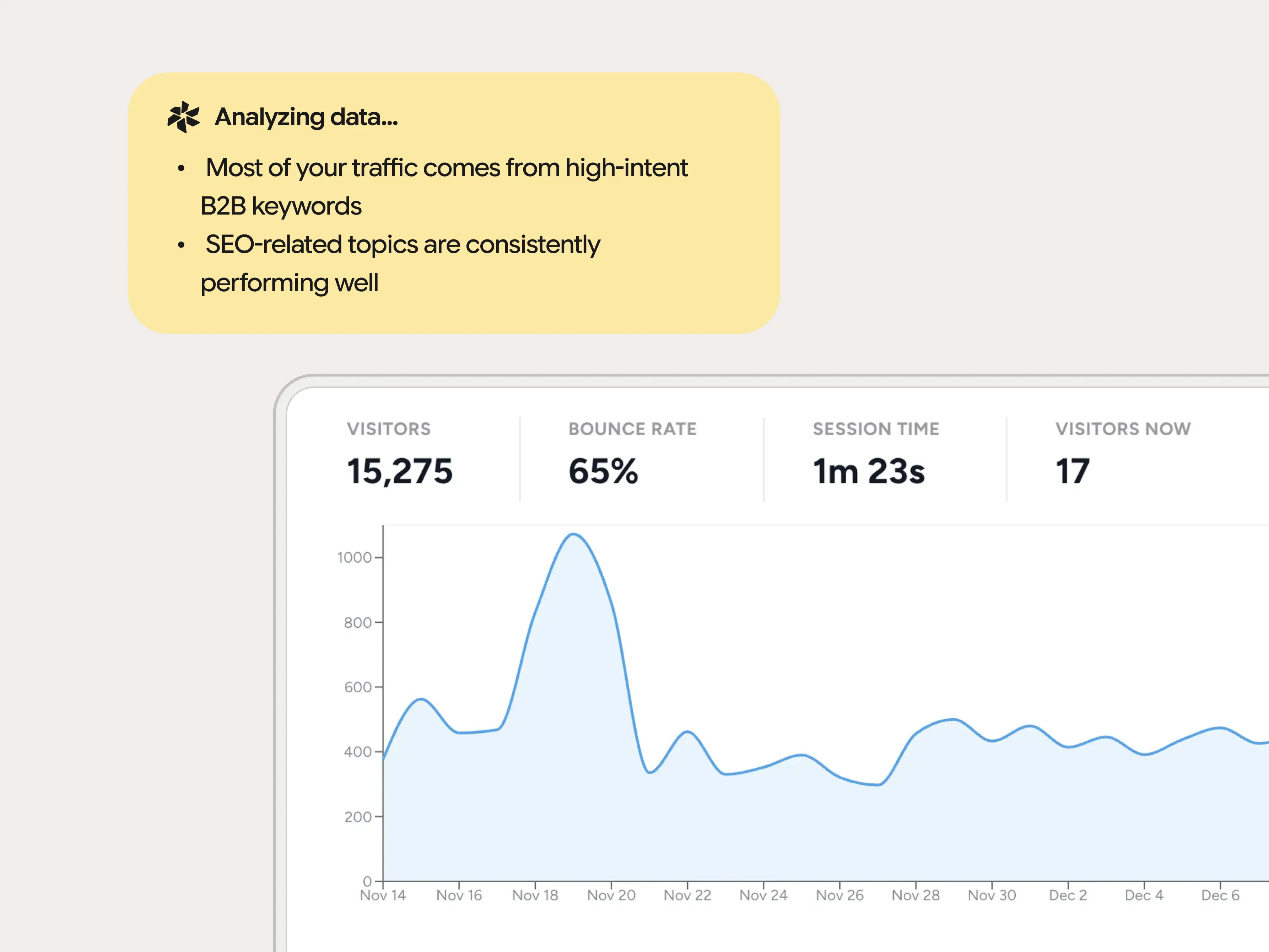Click the 17 visitors now value
Screen dimensions: 1269x952
(x=1071, y=470)
